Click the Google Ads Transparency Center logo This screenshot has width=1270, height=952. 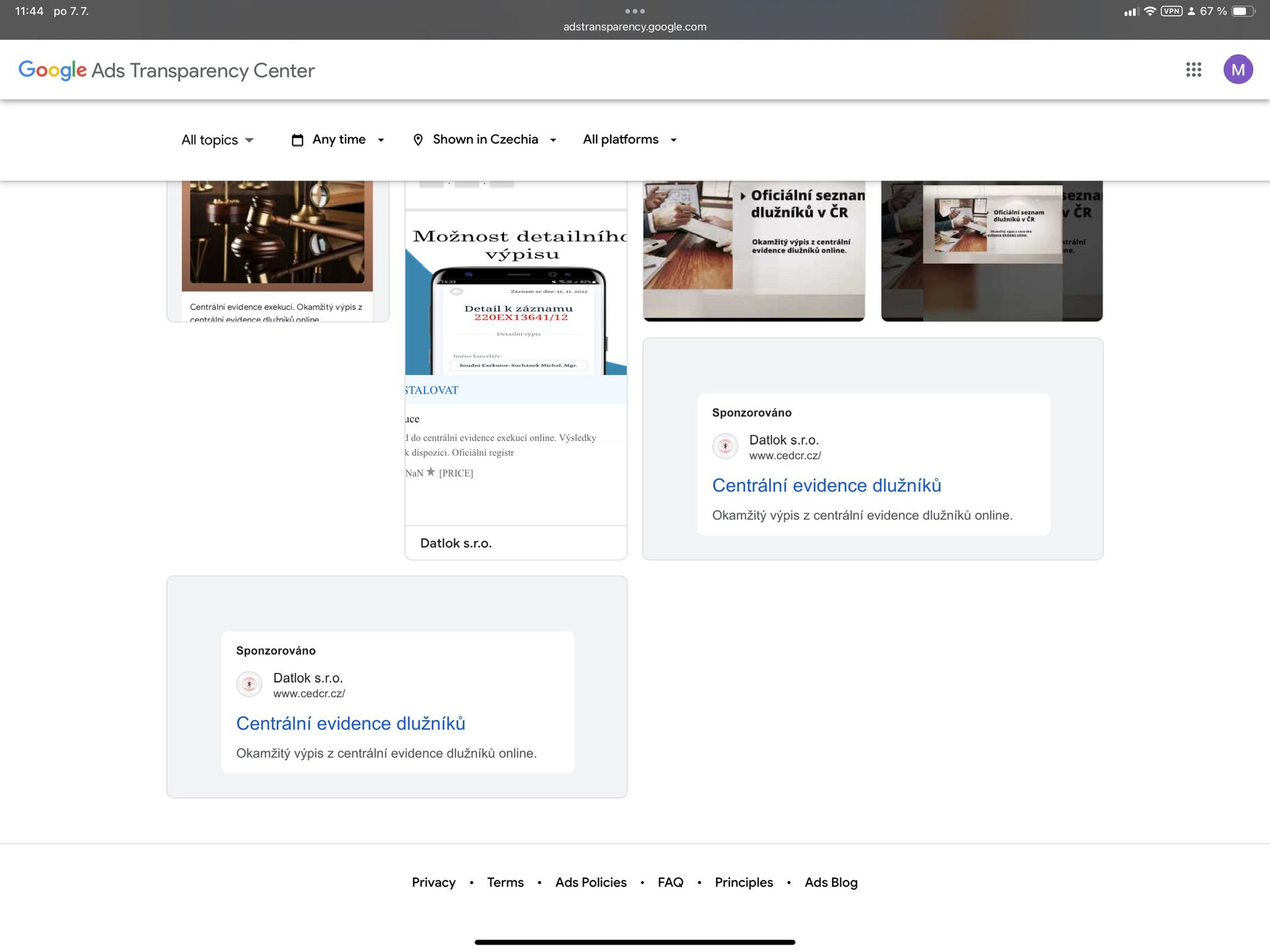pyautogui.click(x=166, y=70)
